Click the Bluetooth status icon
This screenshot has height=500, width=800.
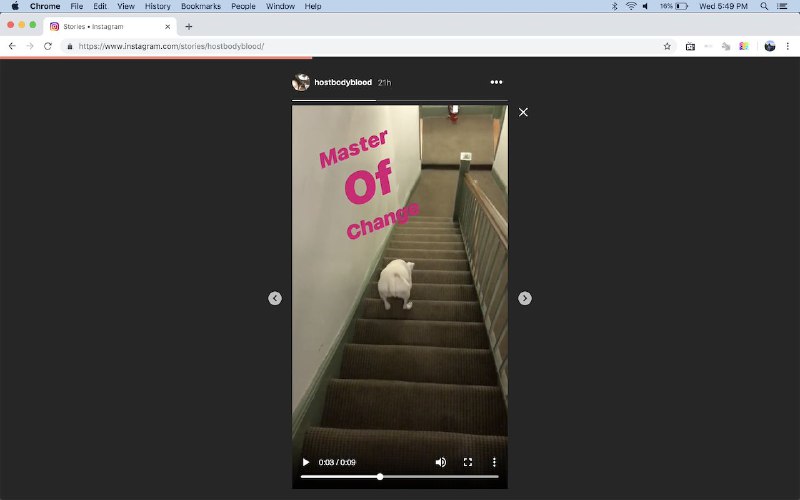[614, 6]
